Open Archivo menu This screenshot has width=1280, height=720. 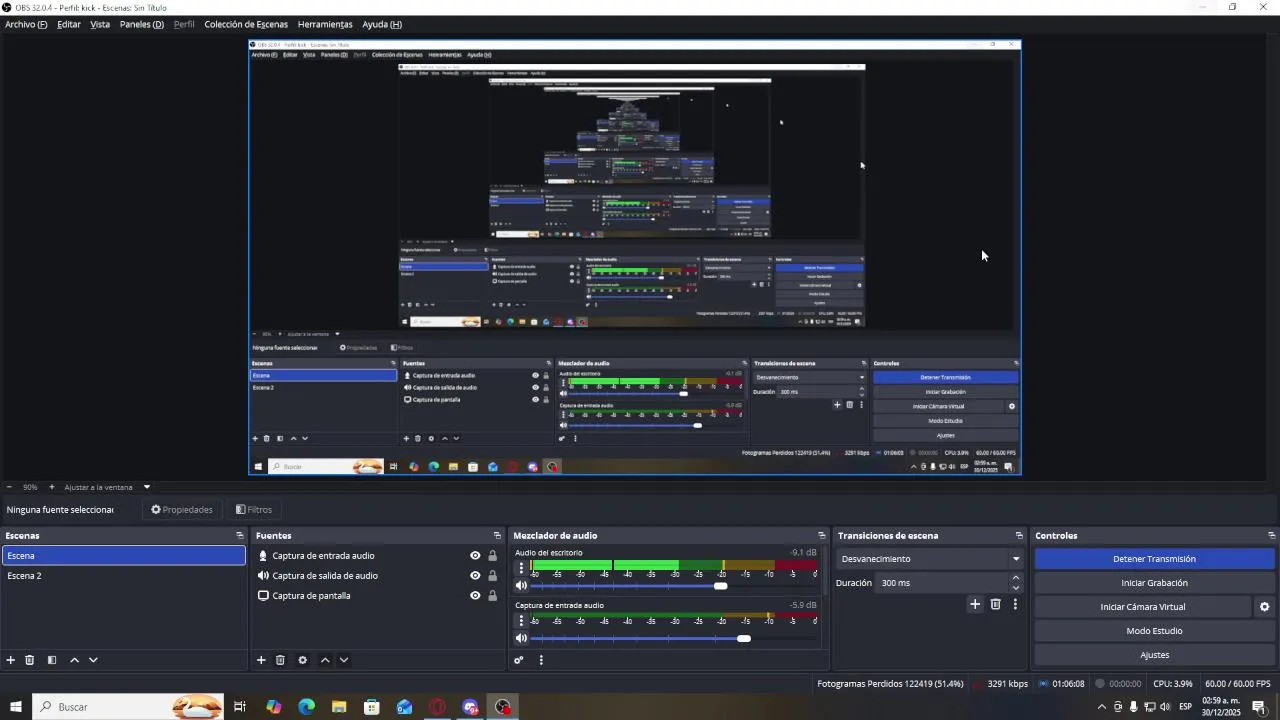click(26, 24)
